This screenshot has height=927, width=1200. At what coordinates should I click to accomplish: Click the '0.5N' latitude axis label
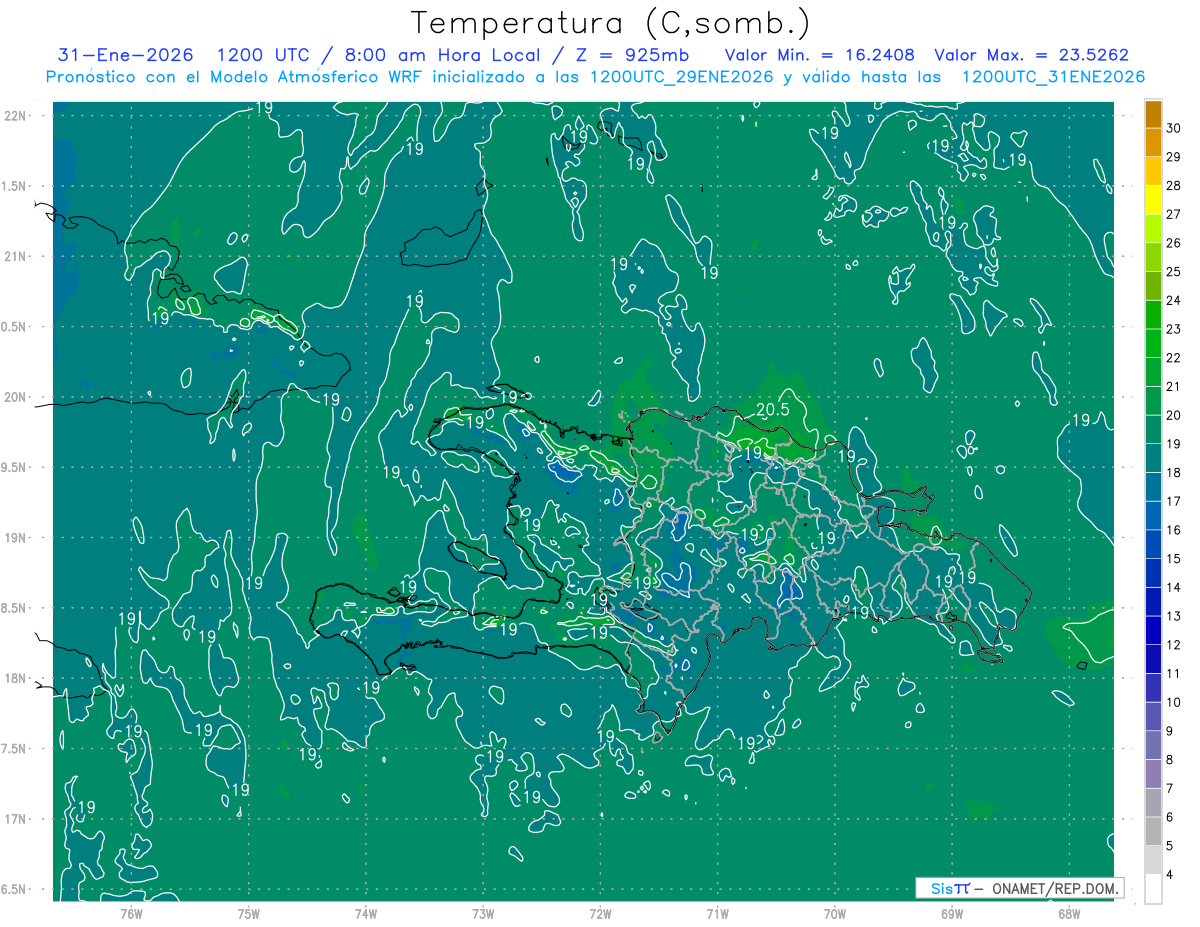(15, 327)
